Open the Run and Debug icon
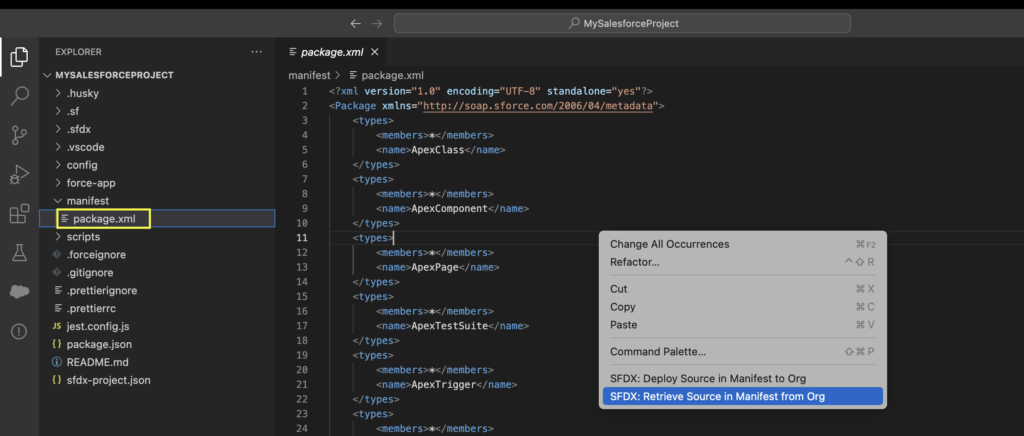The height and width of the screenshot is (436, 1024). [x=20, y=175]
